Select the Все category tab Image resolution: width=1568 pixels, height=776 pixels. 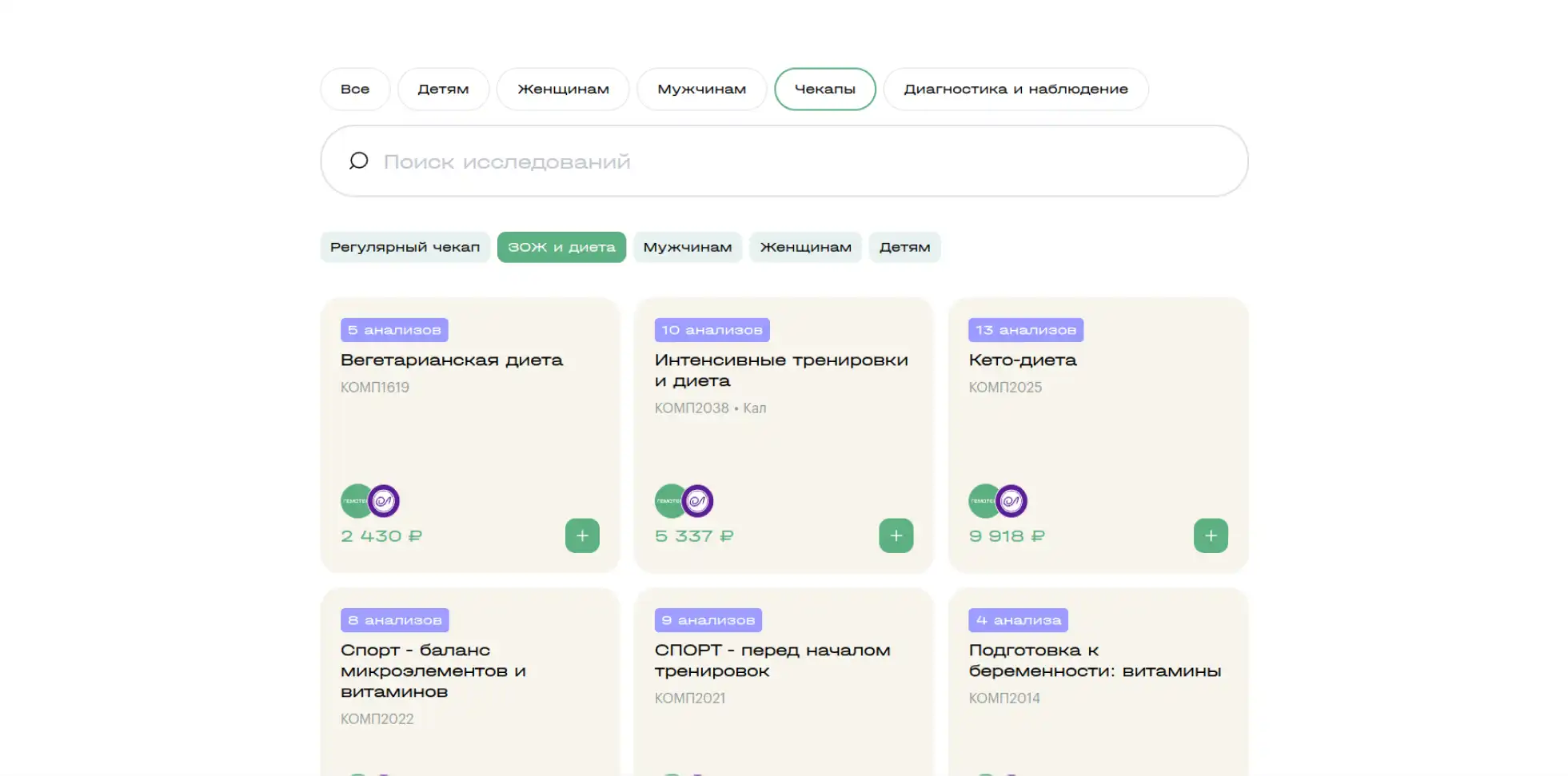coord(355,89)
